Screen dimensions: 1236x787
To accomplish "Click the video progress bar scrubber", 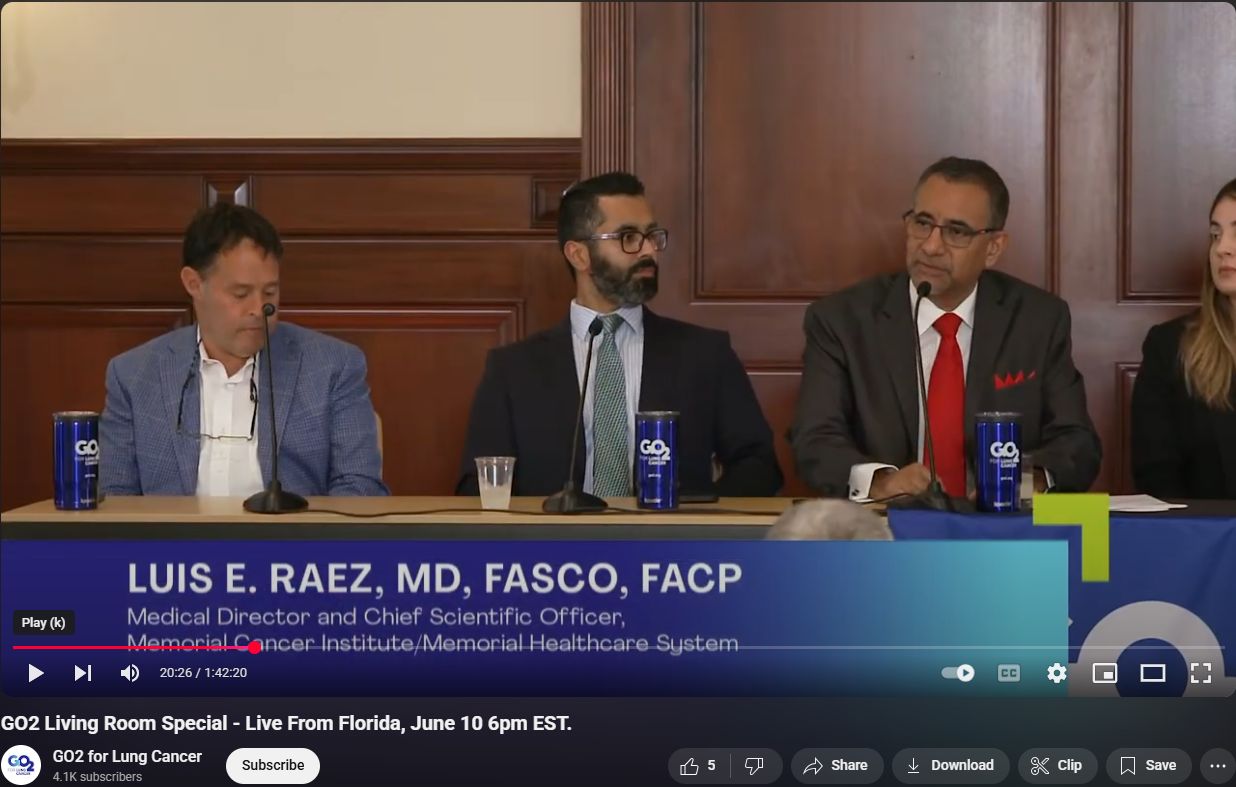I will (255, 647).
